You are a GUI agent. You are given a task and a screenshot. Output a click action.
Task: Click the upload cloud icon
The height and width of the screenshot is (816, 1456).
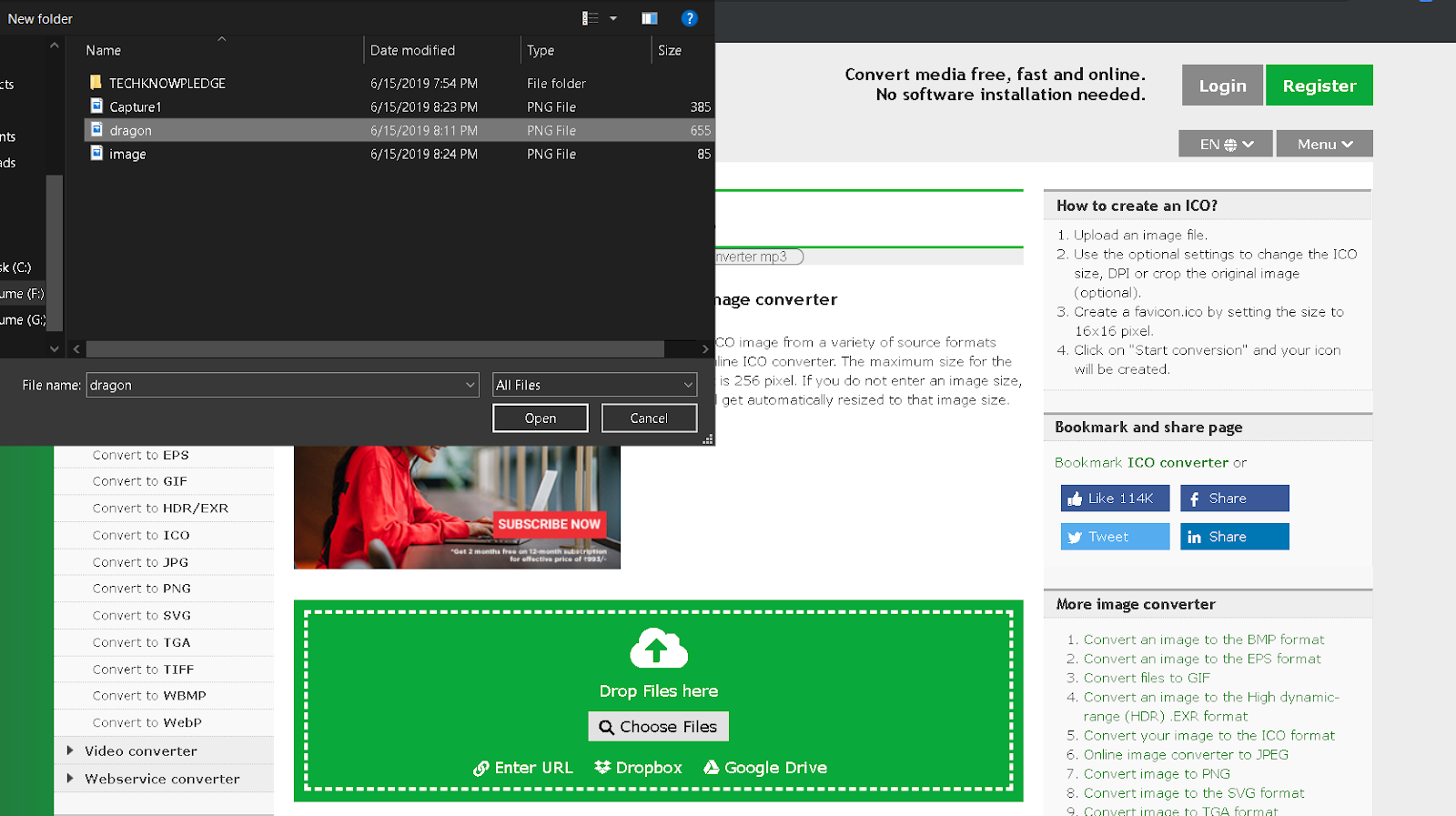click(x=658, y=649)
